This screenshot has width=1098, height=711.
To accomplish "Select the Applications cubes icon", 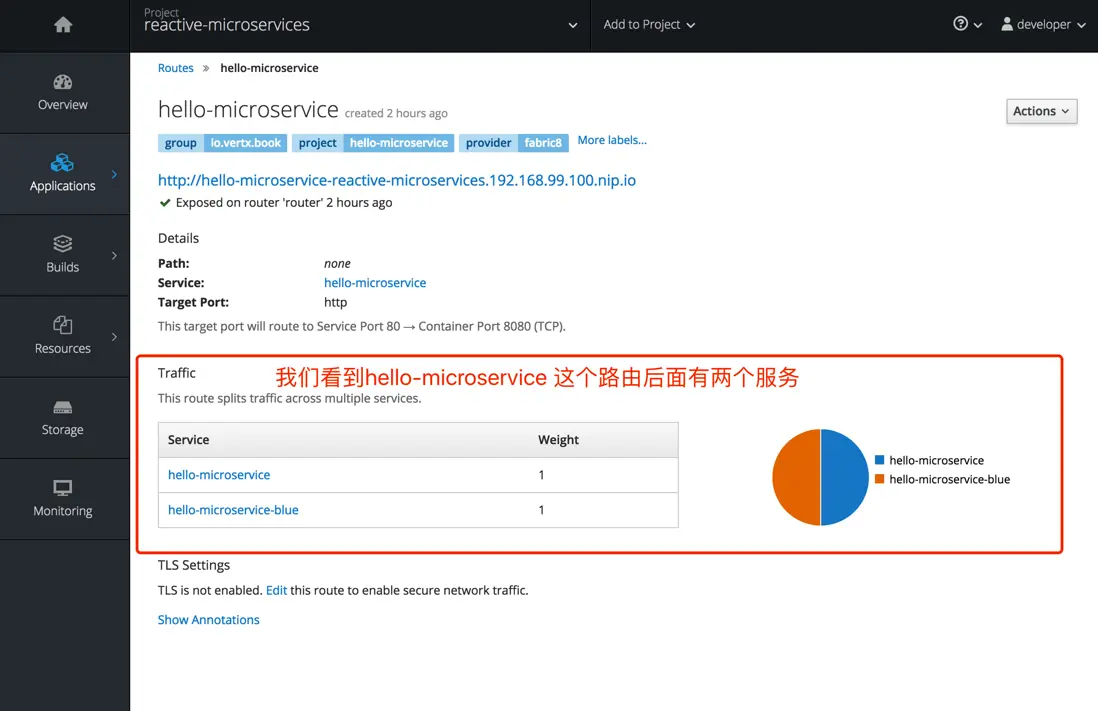I will pyautogui.click(x=63, y=163).
